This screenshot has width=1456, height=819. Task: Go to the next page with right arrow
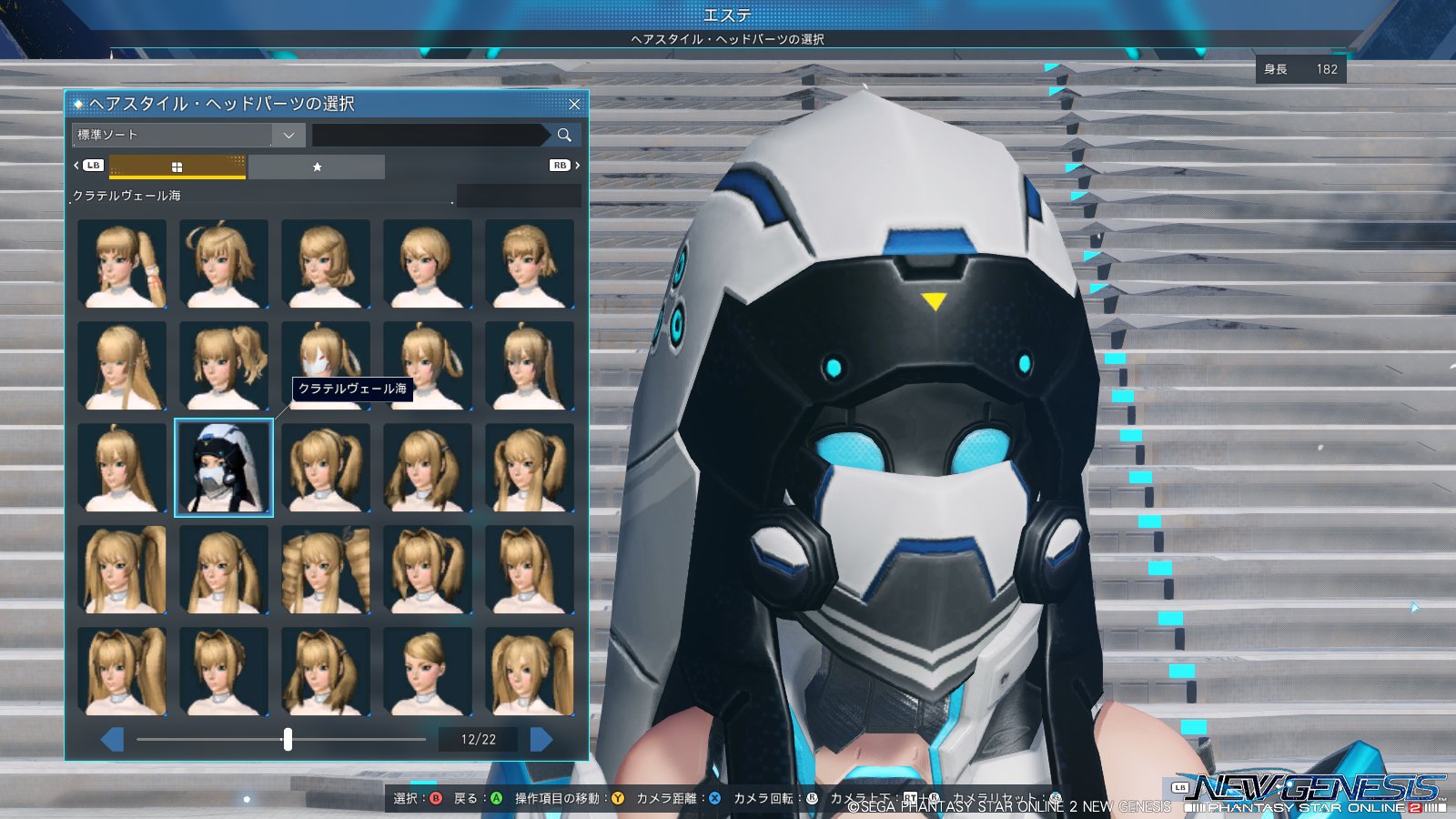541,740
